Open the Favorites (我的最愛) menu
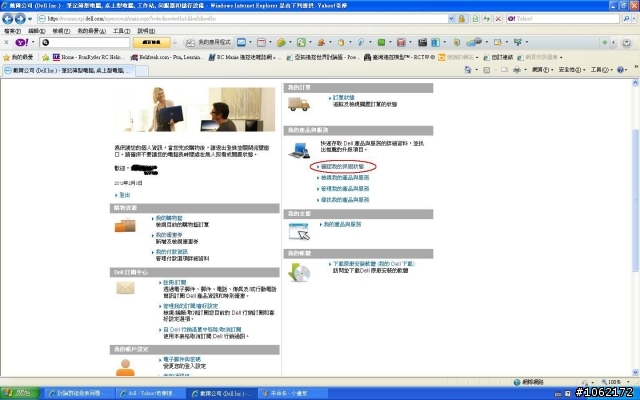Viewport: 640px width, 400px height. 91,31
